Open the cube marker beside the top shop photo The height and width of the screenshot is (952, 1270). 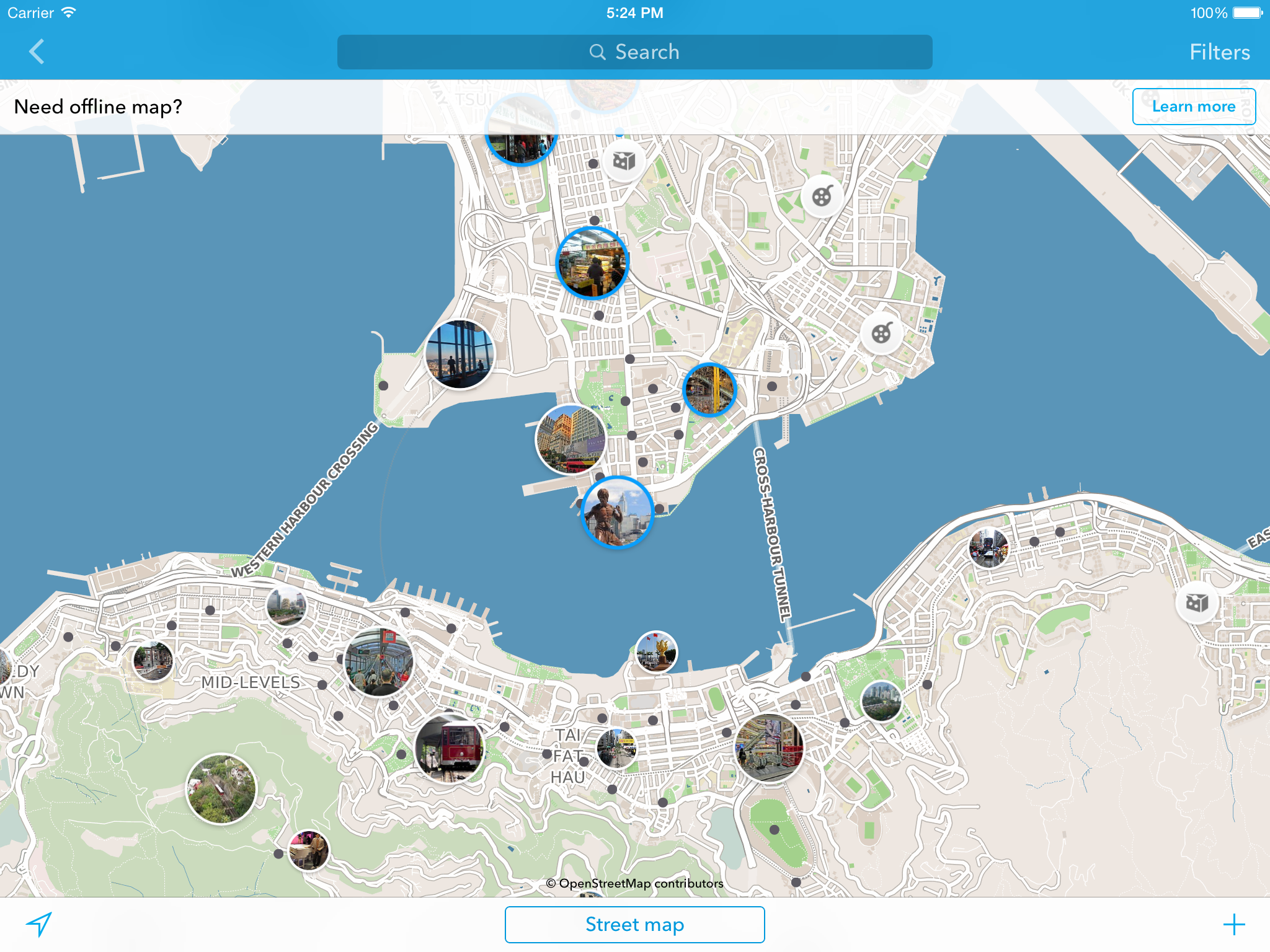tap(624, 161)
